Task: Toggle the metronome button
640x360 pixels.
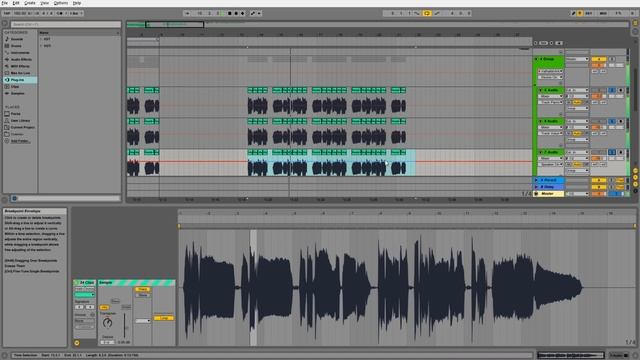Action: (x=60, y=13)
